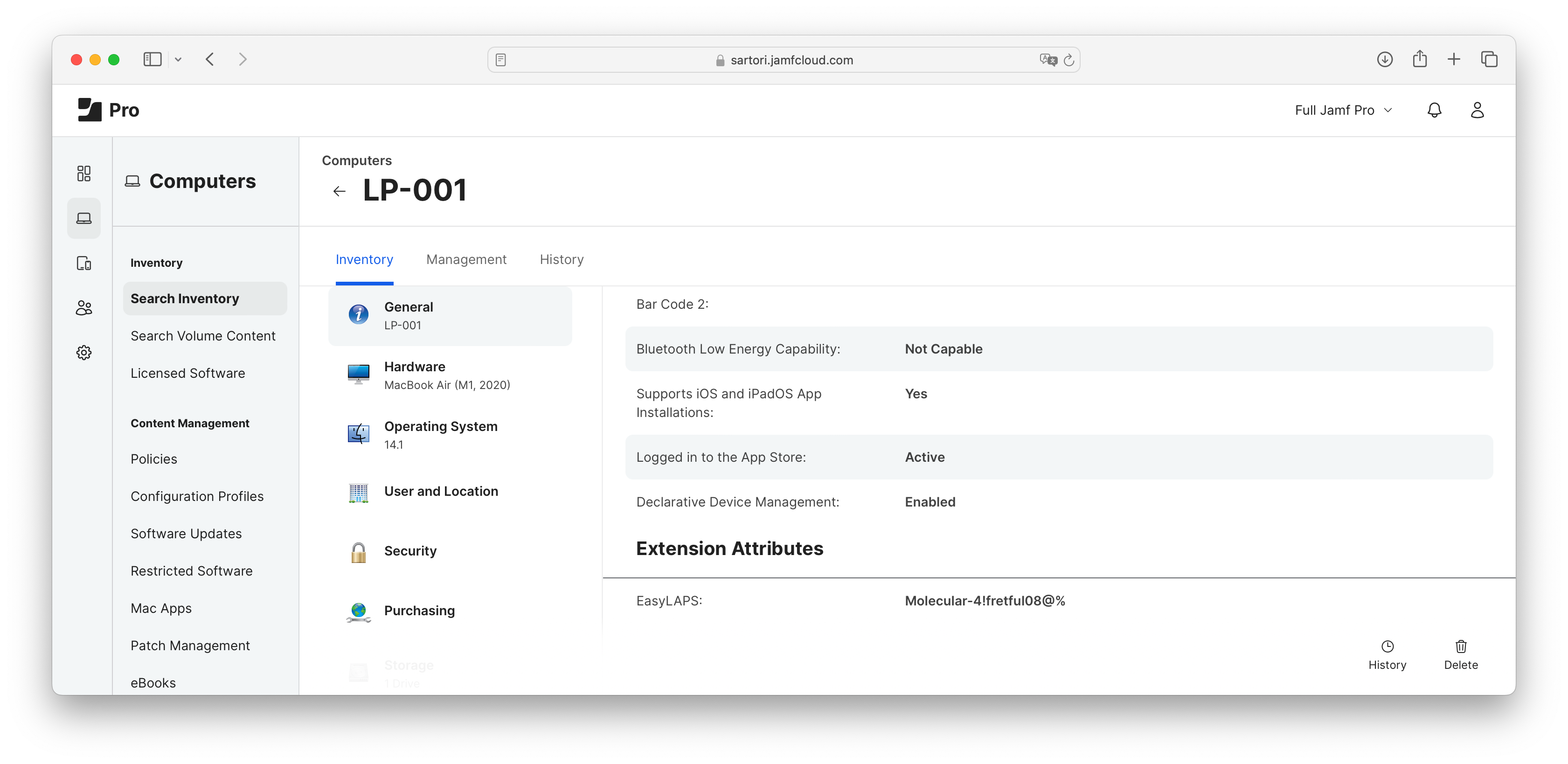The width and height of the screenshot is (1568, 764).
Task: Open Safari downloads
Action: 1384,59
